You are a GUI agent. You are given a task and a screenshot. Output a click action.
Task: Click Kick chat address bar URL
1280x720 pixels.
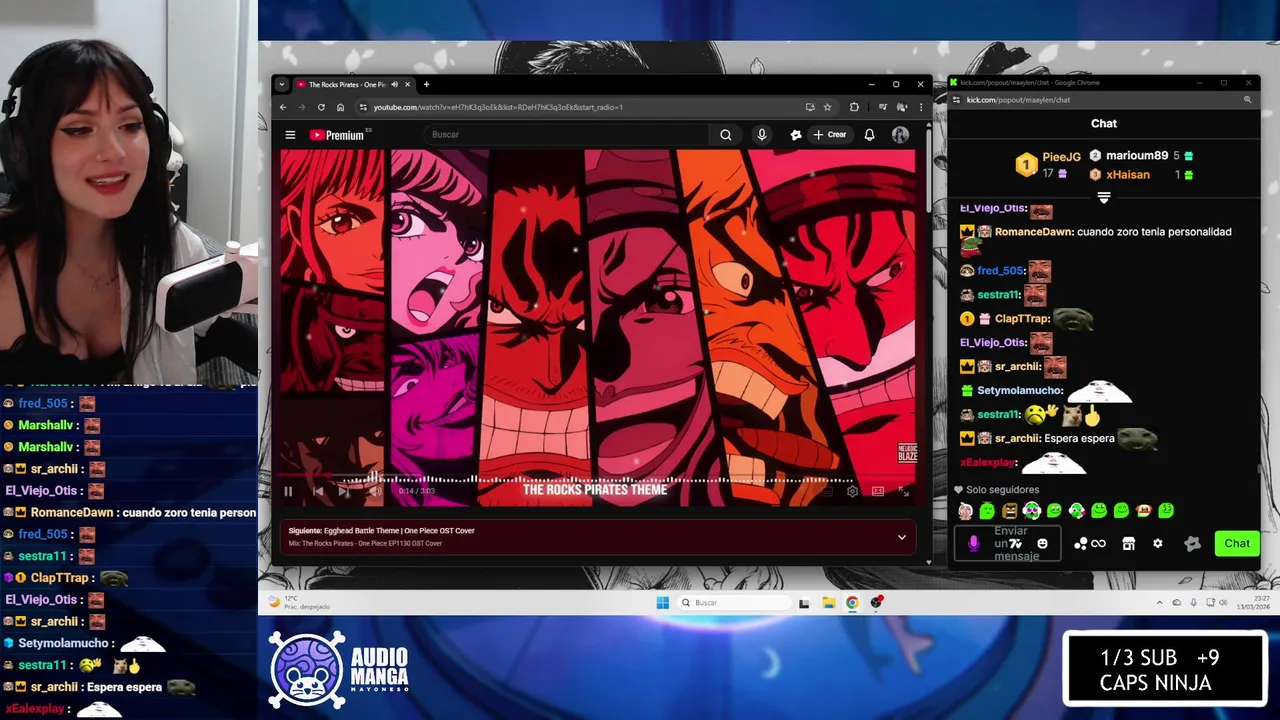tap(1018, 100)
